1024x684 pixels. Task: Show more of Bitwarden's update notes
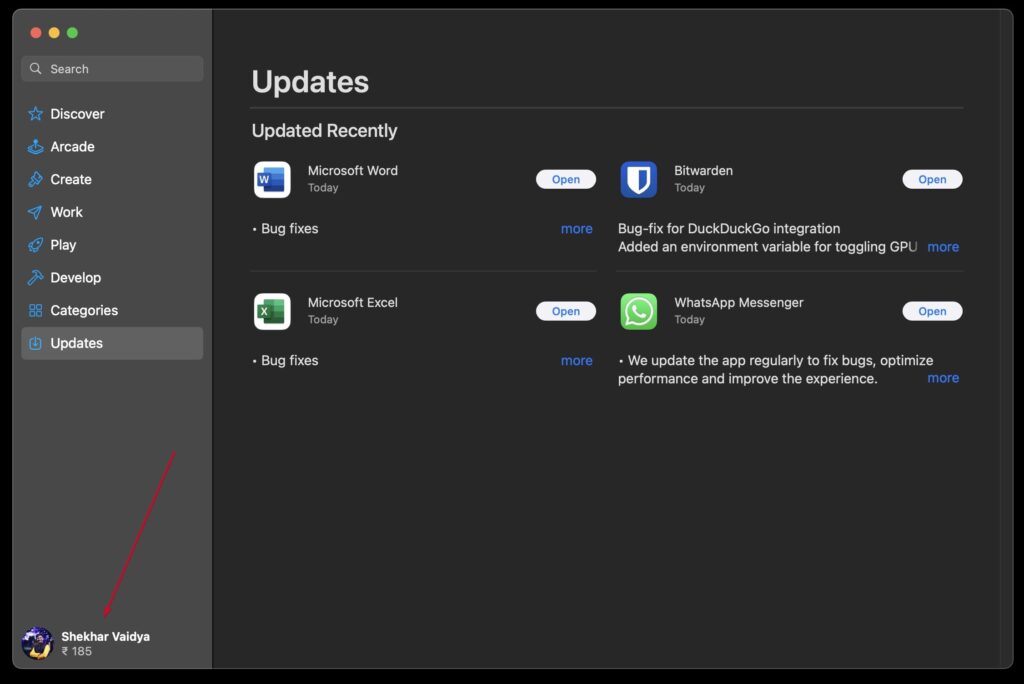[x=943, y=246]
